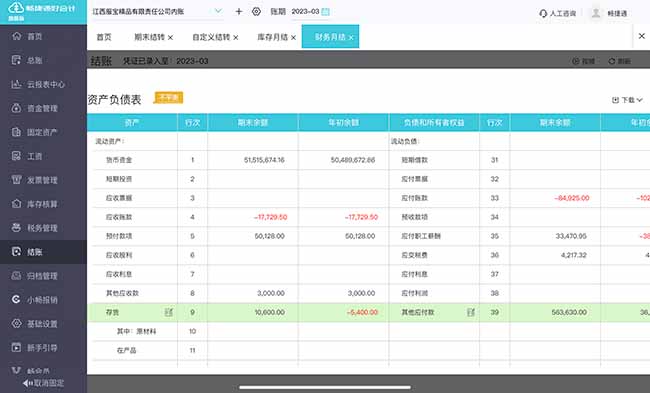Open the 下载 dropdown

tap(627, 100)
